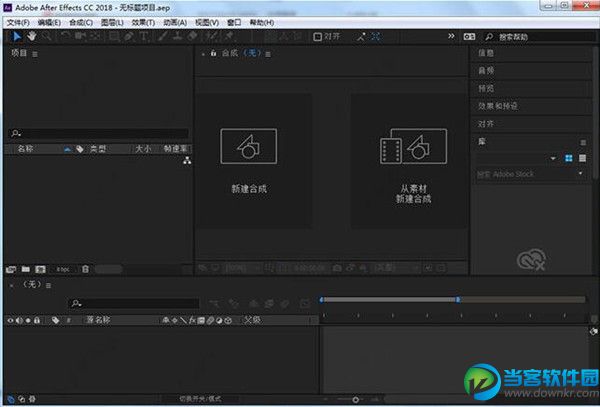Viewport: 600px width, 407px height.
Task: Sort project items by 名称 column
Action: click(x=25, y=149)
